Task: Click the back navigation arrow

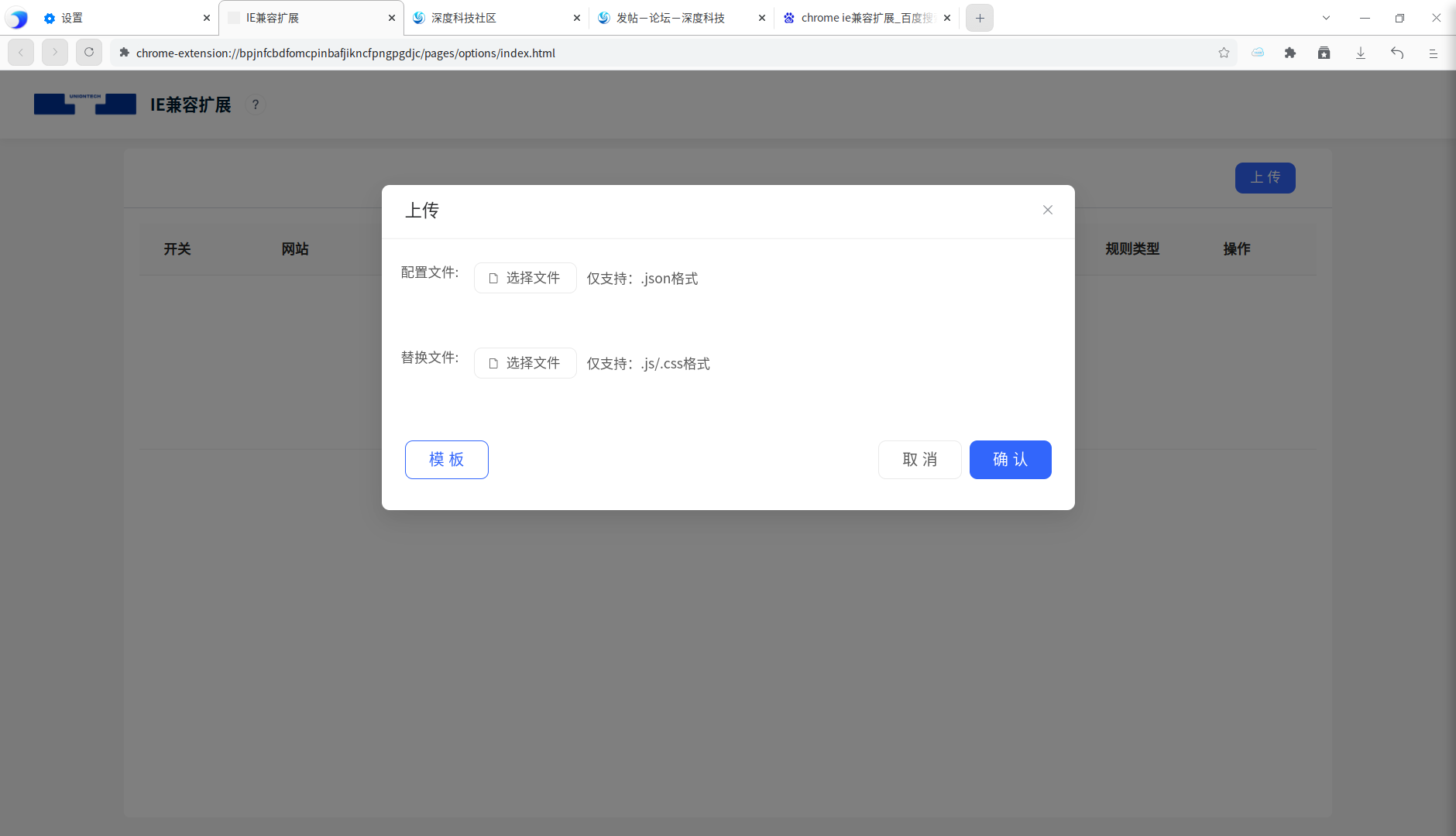Action: pos(20,52)
